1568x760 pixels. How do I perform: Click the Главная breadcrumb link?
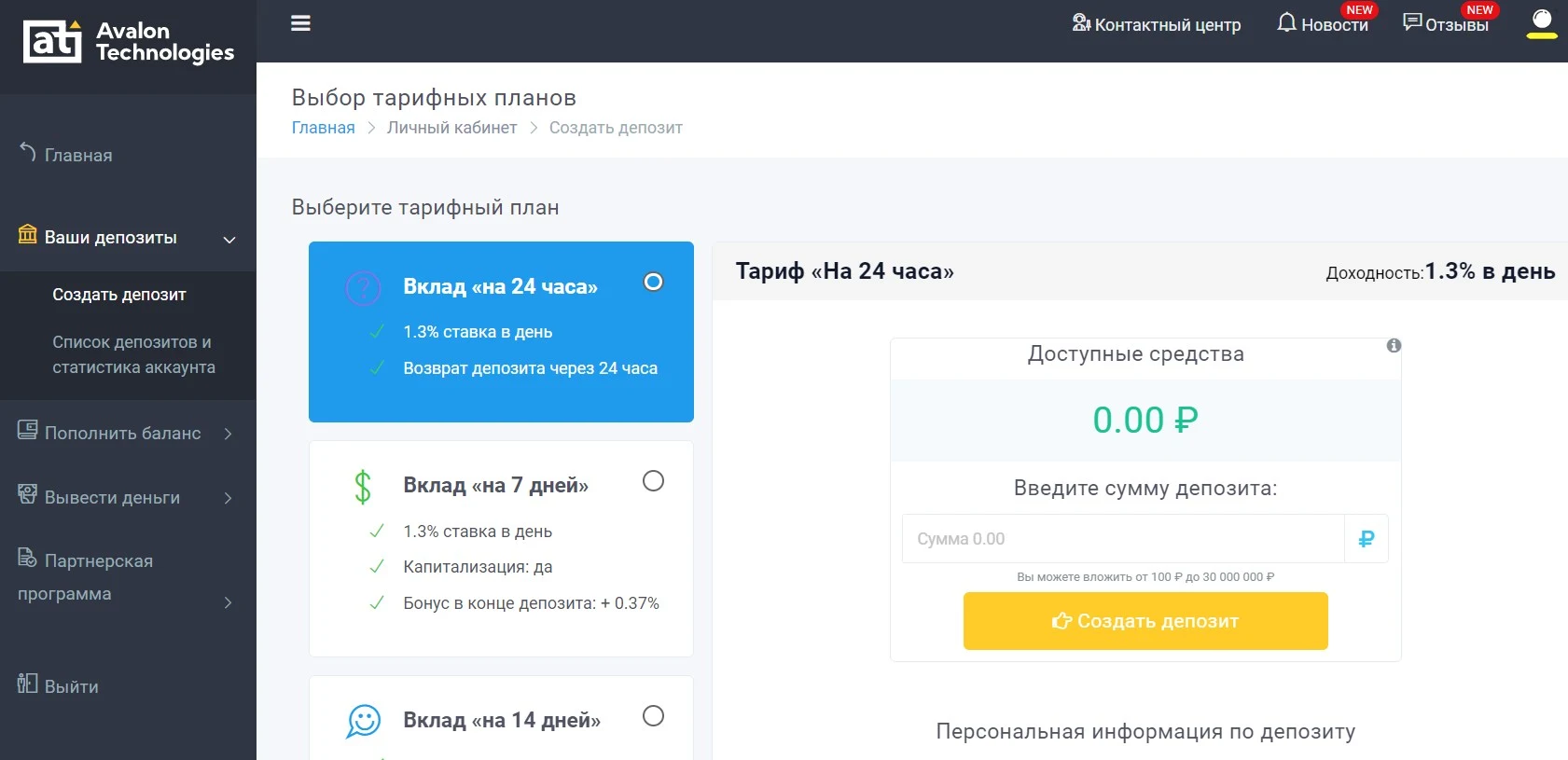coord(324,128)
